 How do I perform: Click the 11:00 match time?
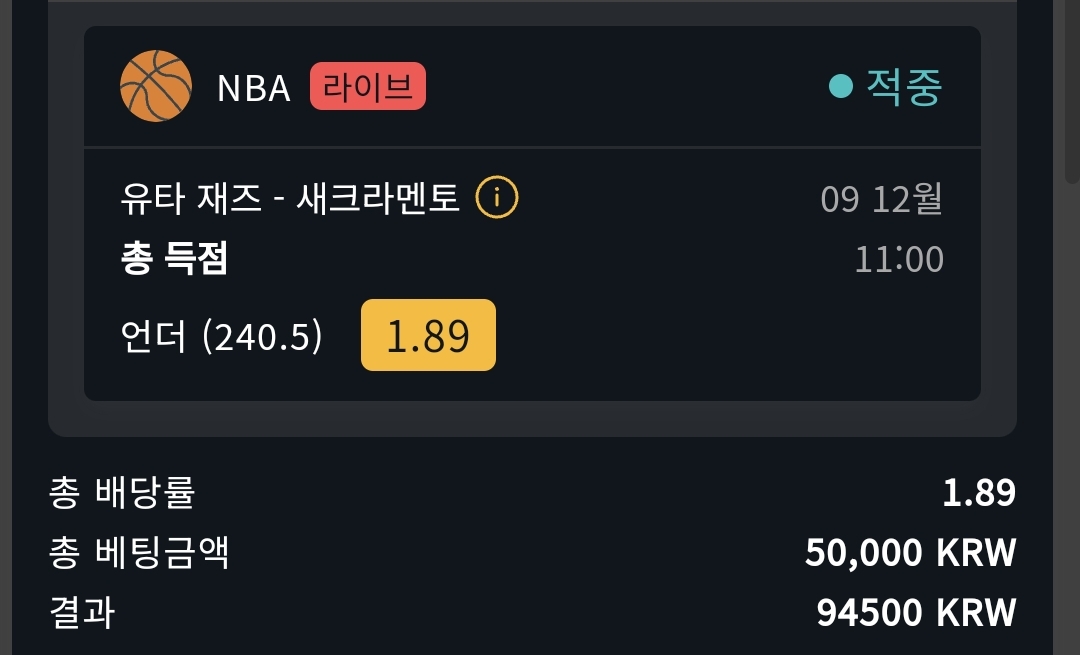pyautogui.click(x=899, y=260)
